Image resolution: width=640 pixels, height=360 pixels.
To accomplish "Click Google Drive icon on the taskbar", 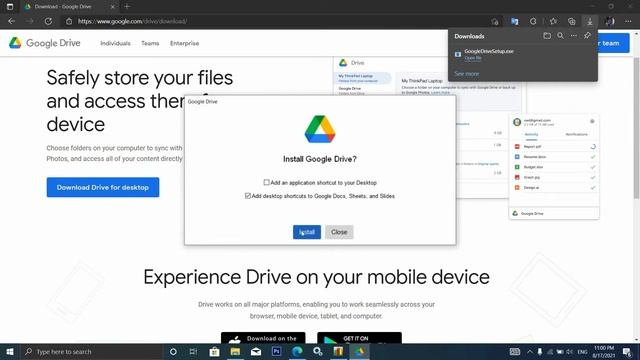I will pyautogui.click(x=360, y=352).
